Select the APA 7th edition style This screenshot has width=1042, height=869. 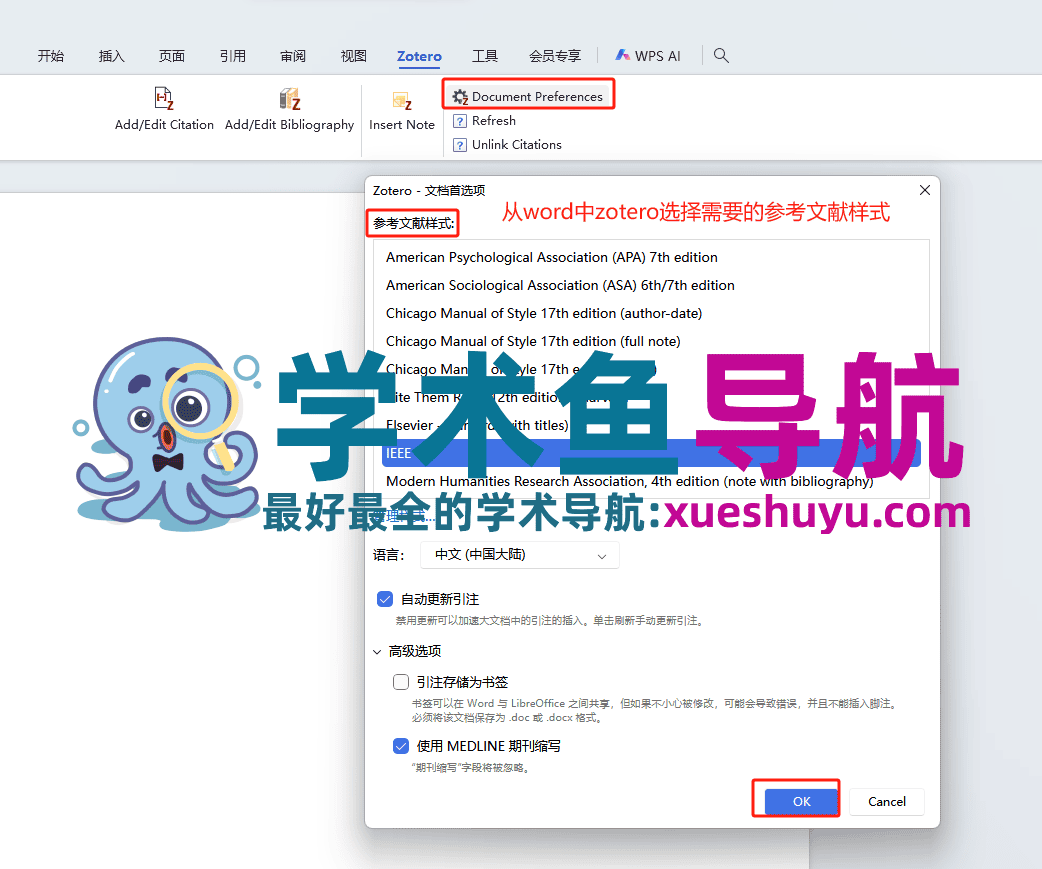click(x=551, y=257)
